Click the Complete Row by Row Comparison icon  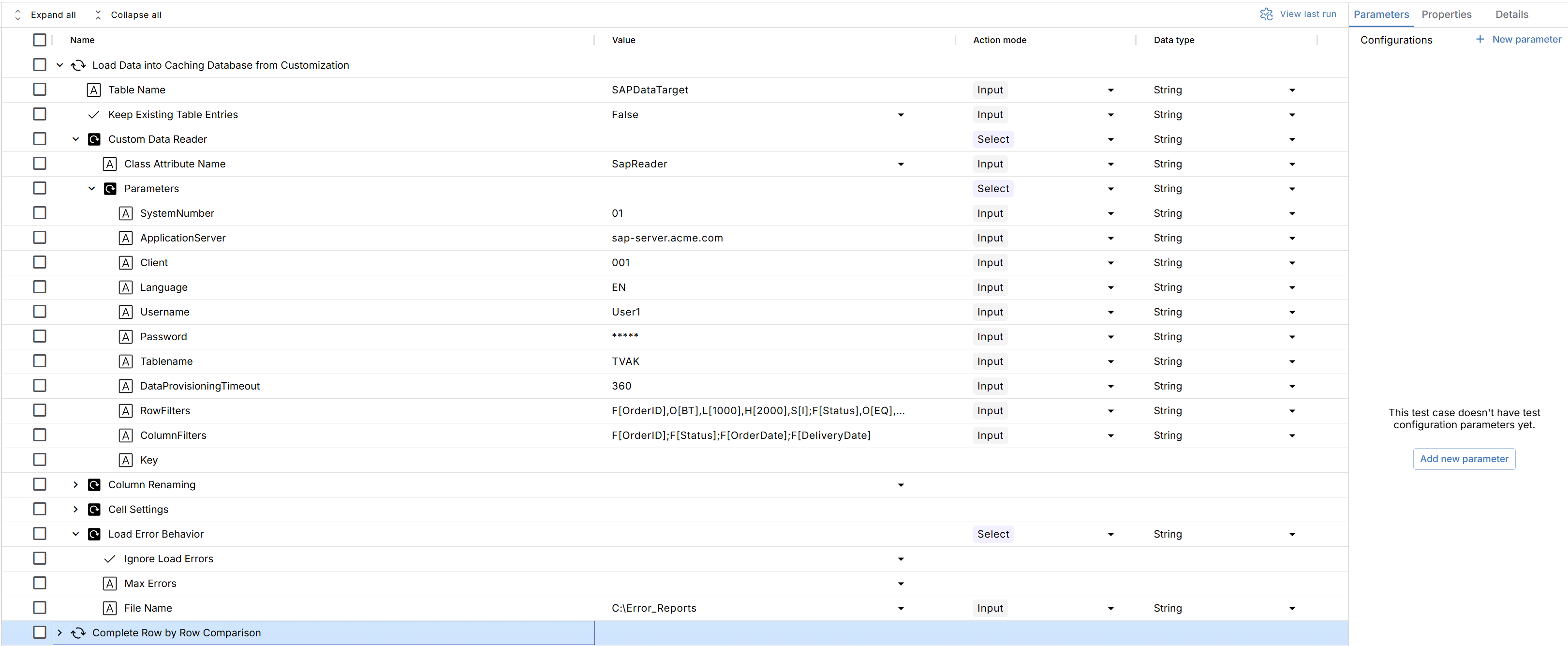[x=78, y=633]
